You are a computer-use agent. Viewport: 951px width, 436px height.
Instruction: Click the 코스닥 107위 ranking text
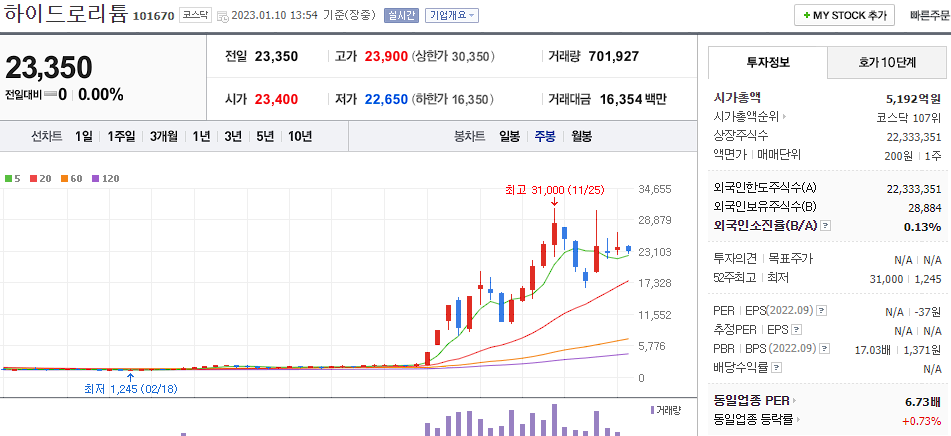point(909,117)
